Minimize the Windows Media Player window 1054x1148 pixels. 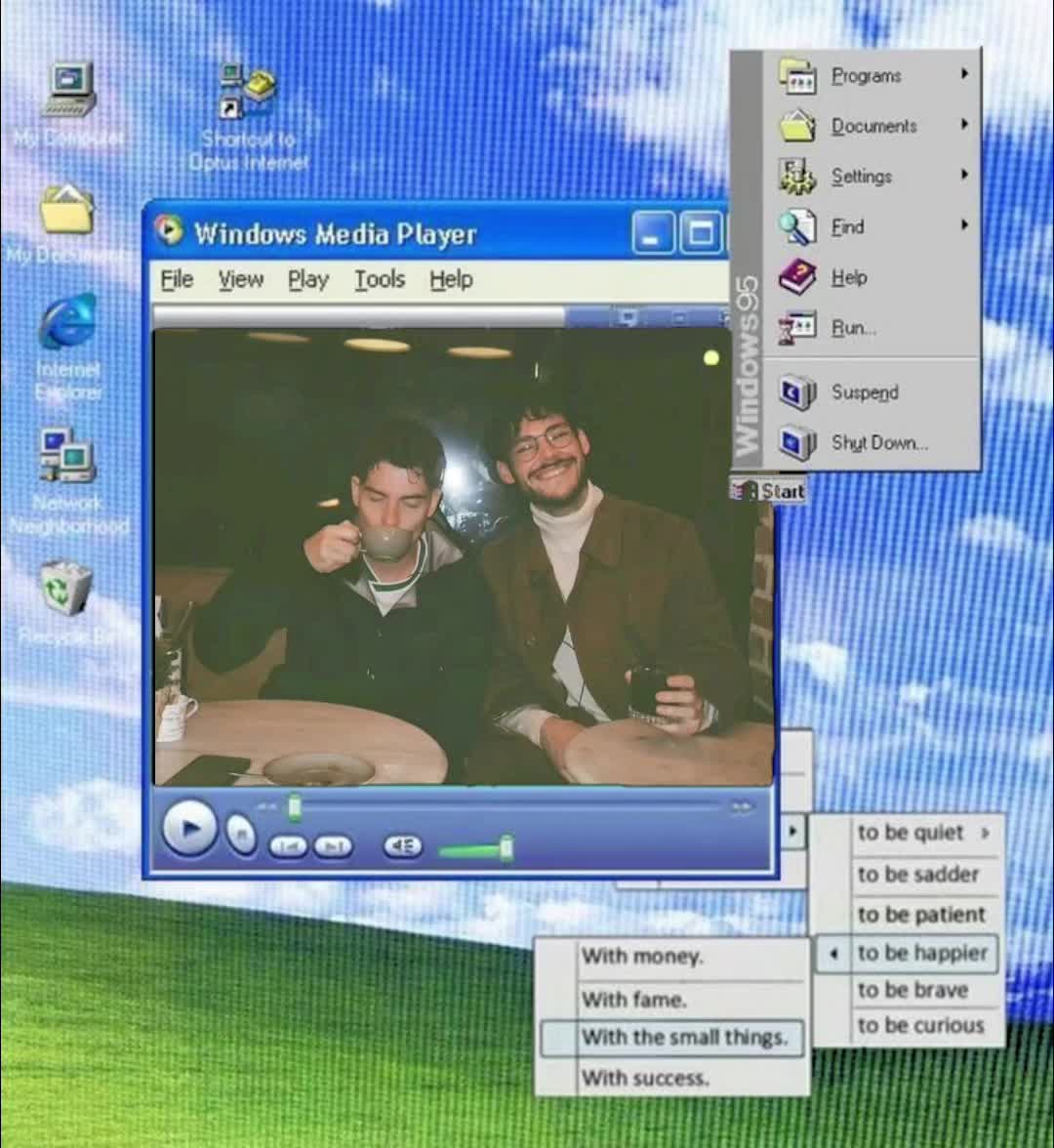(653, 232)
